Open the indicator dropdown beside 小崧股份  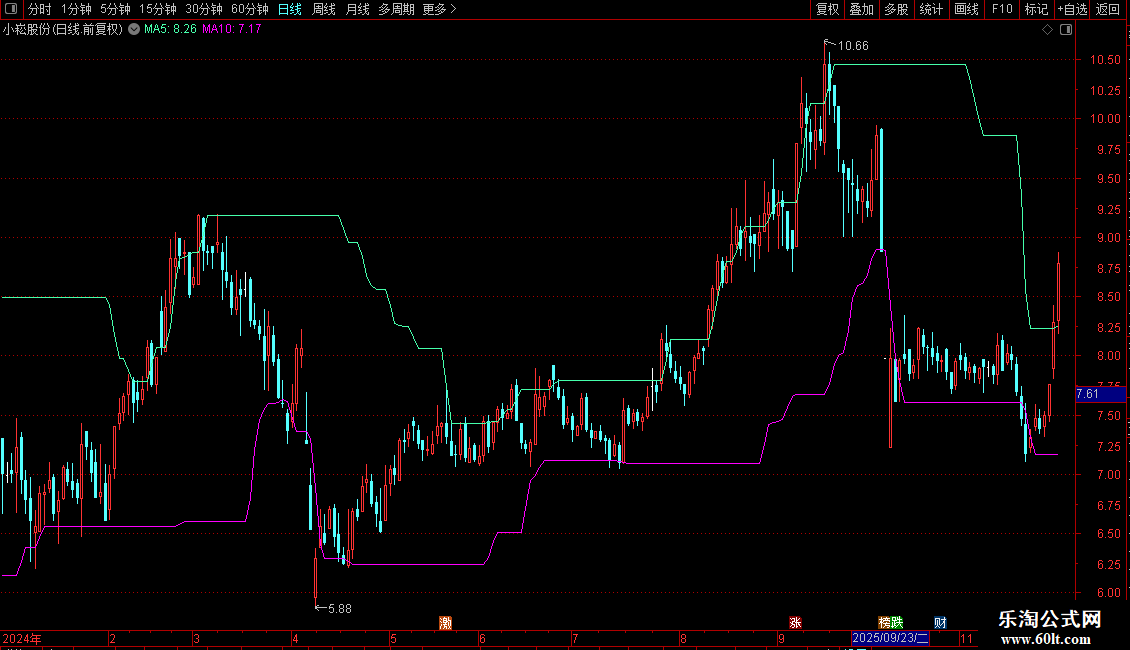tap(134, 30)
